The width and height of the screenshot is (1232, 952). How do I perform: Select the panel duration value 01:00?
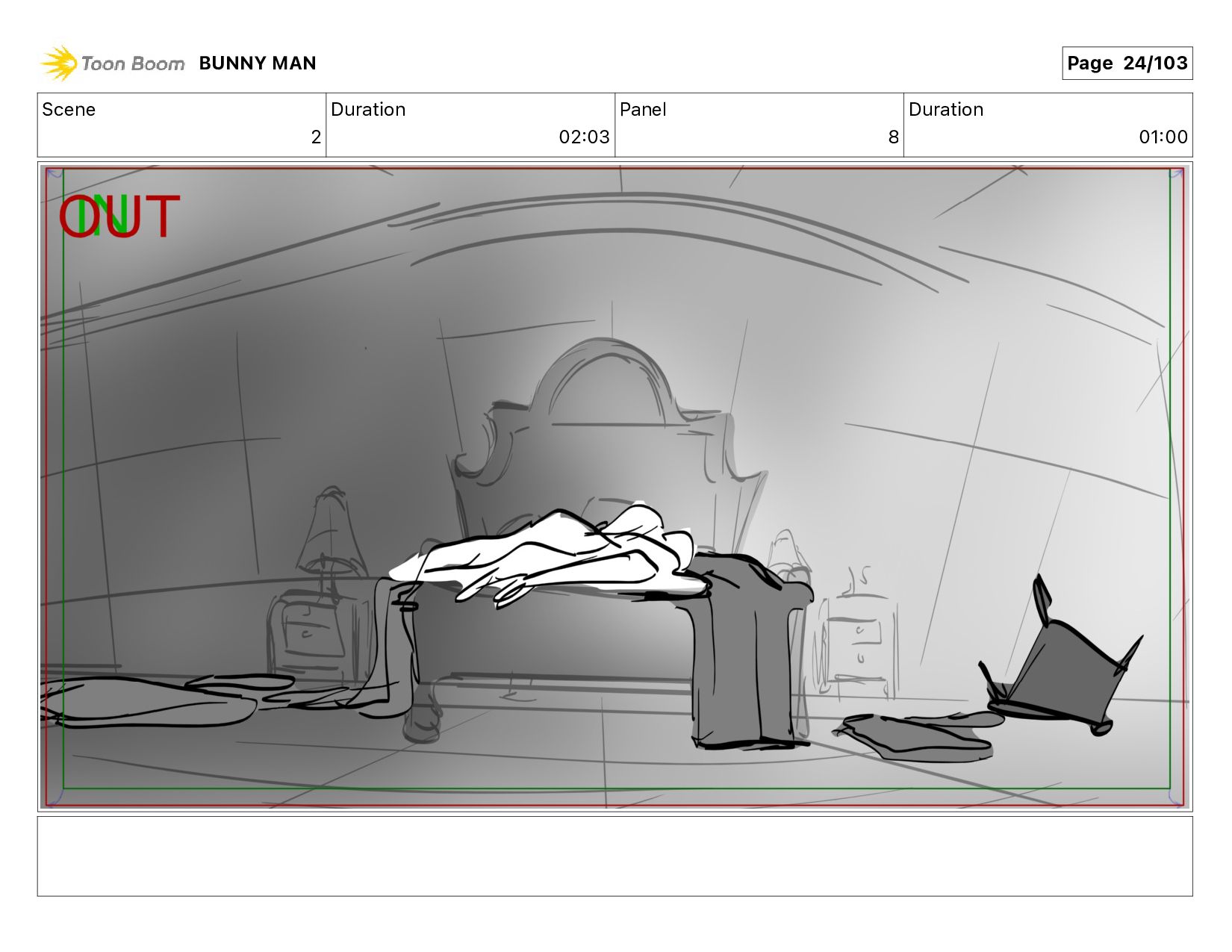(1163, 137)
